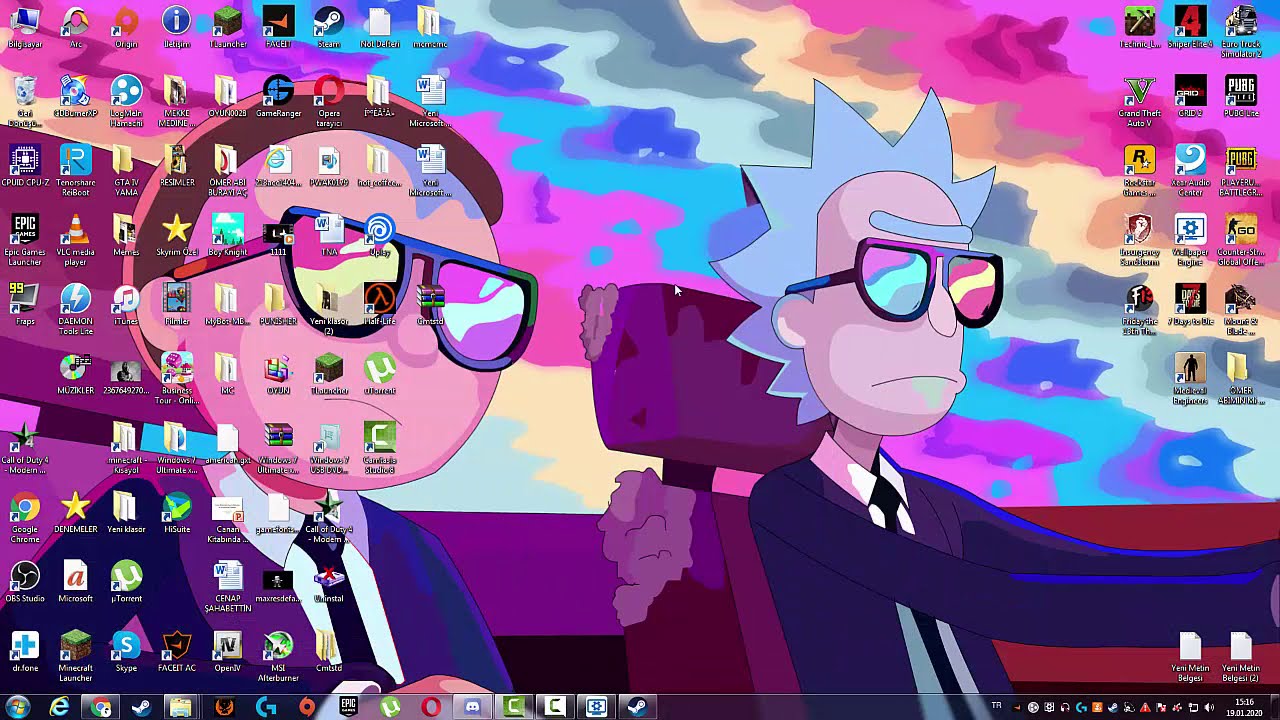Open the Geri Dönüşüm recycle bin
Screen dimensions: 1280x720
(x=24, y=100)
